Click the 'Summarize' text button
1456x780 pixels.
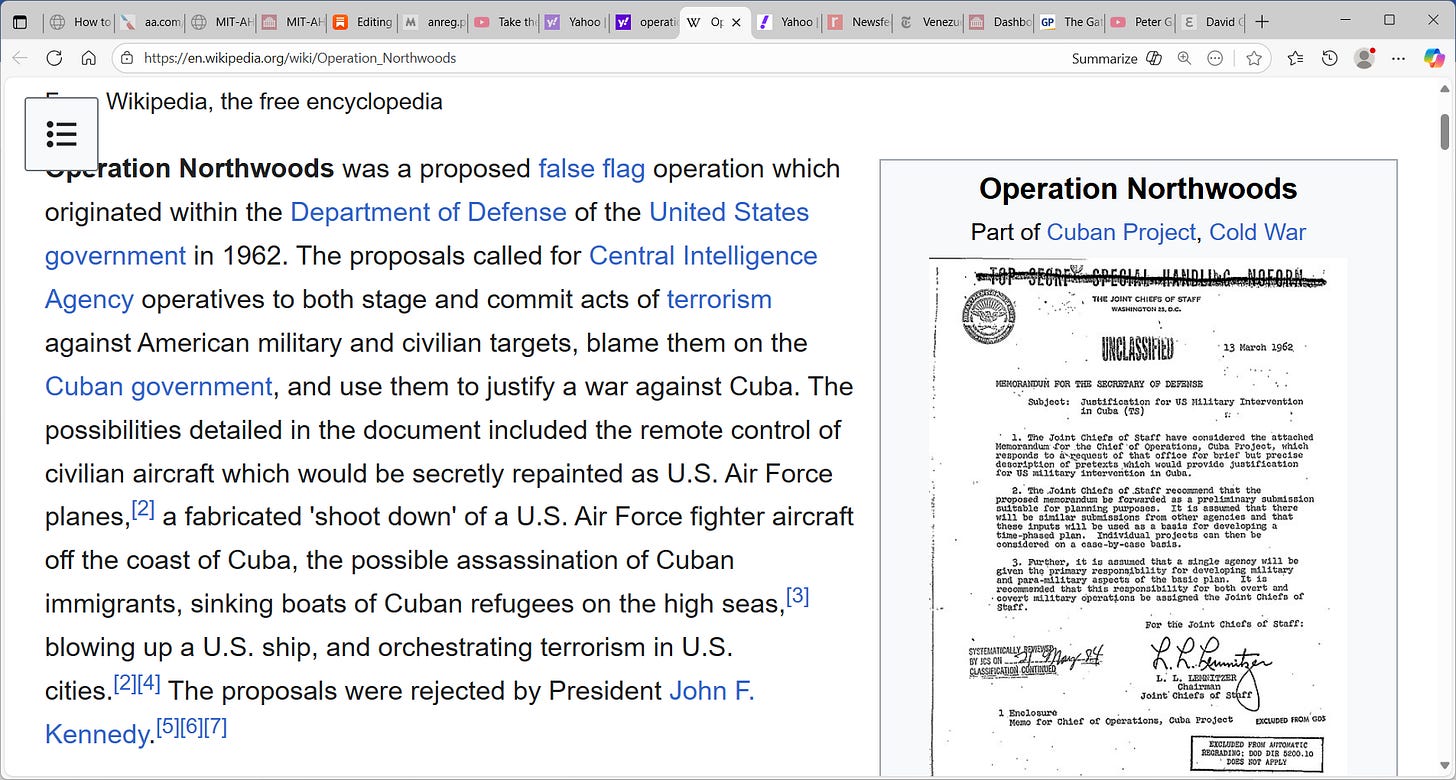coord(1104,58)
